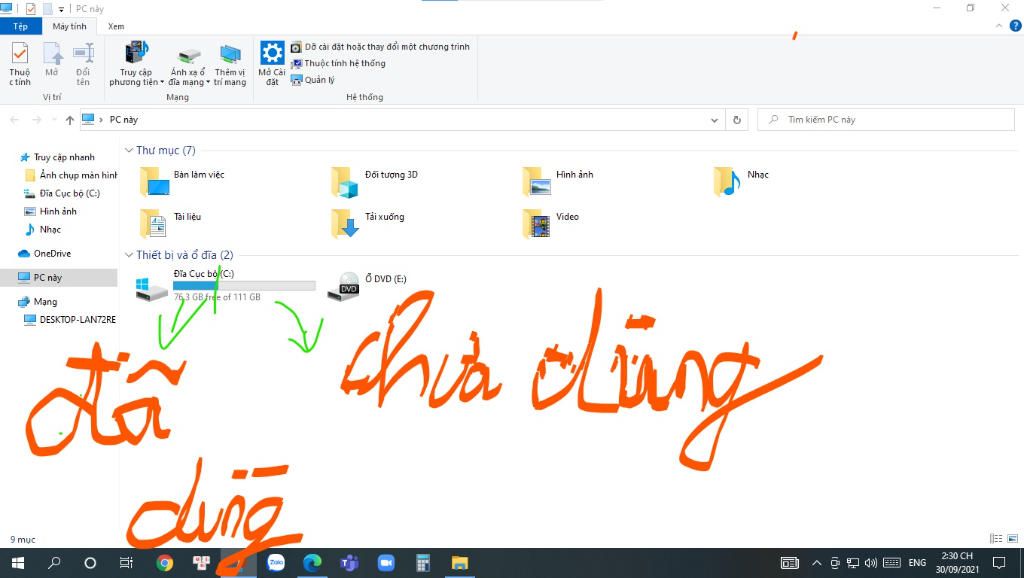Image resolution: width=1024 pixels, height=578 pixels.
Task: Open the quick access toolbar dropdown
Action: click(61, 8)
